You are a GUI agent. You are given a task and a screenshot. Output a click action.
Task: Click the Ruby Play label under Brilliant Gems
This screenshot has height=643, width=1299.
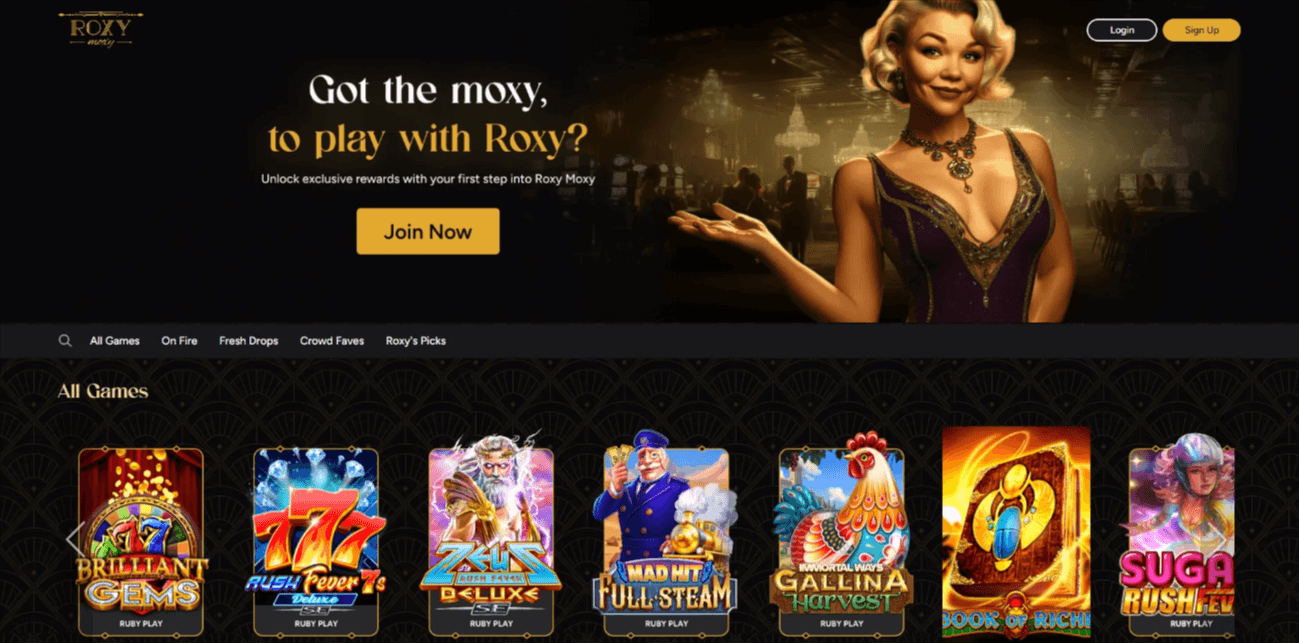(141, 623)
